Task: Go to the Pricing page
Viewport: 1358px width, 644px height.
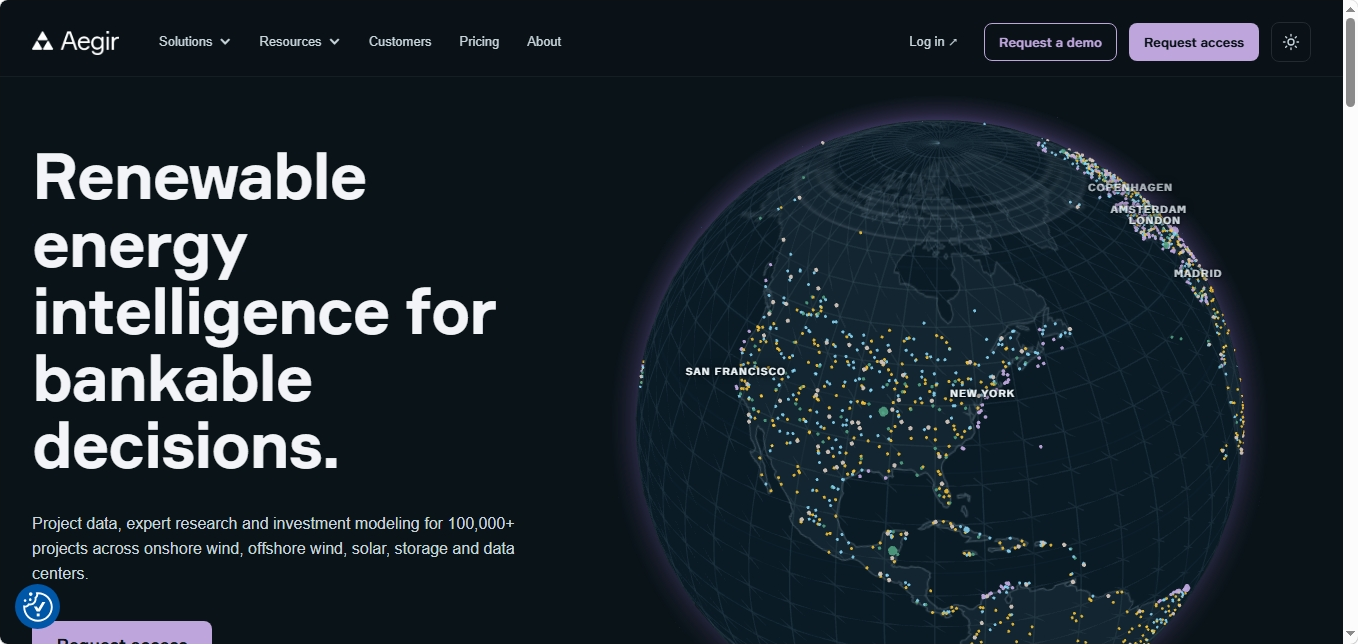Action: click(479, 41)
